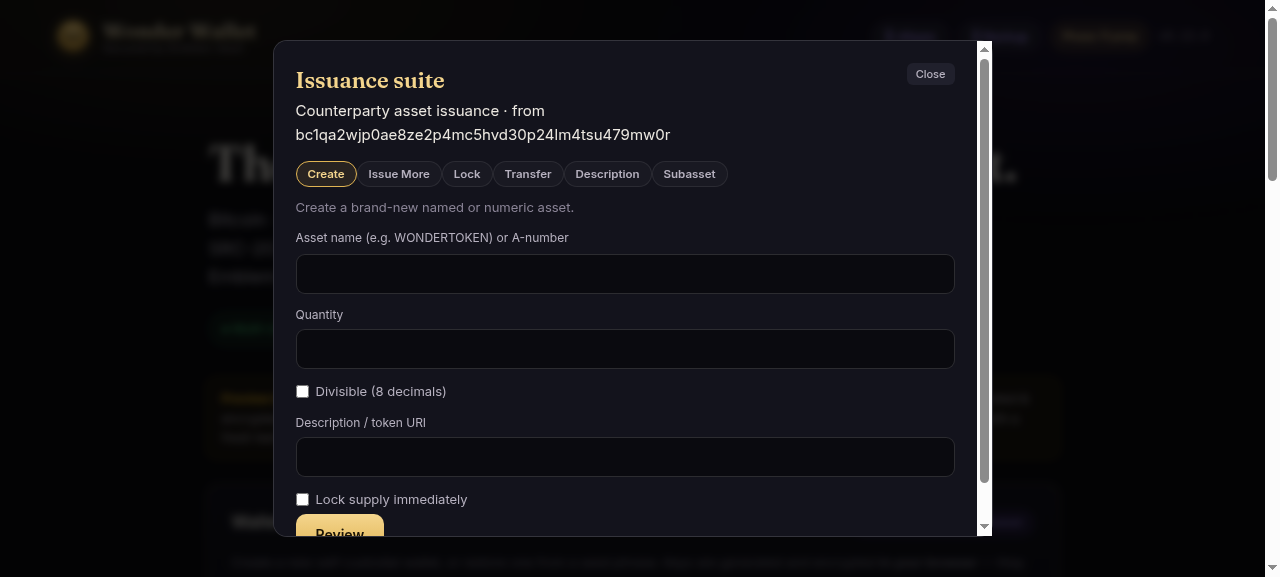The height and width of the screenshot is (577, 1280).
Task: Click the Wonder Wallet logo icon
Action: point(72,36)
